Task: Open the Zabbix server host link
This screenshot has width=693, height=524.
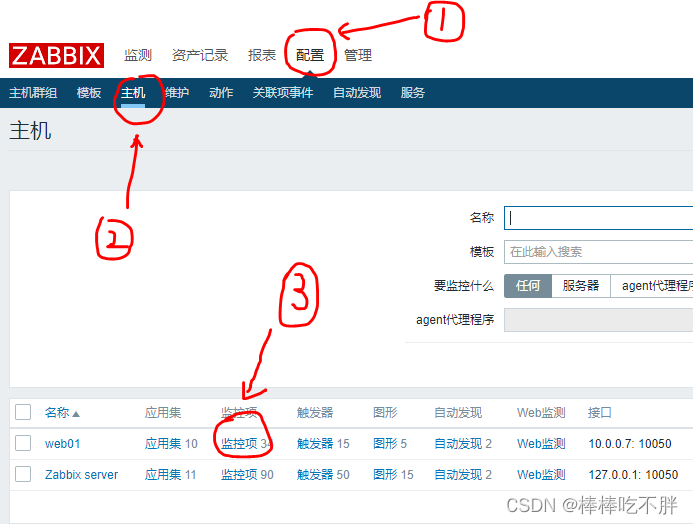Action: (x=81, y=475)
